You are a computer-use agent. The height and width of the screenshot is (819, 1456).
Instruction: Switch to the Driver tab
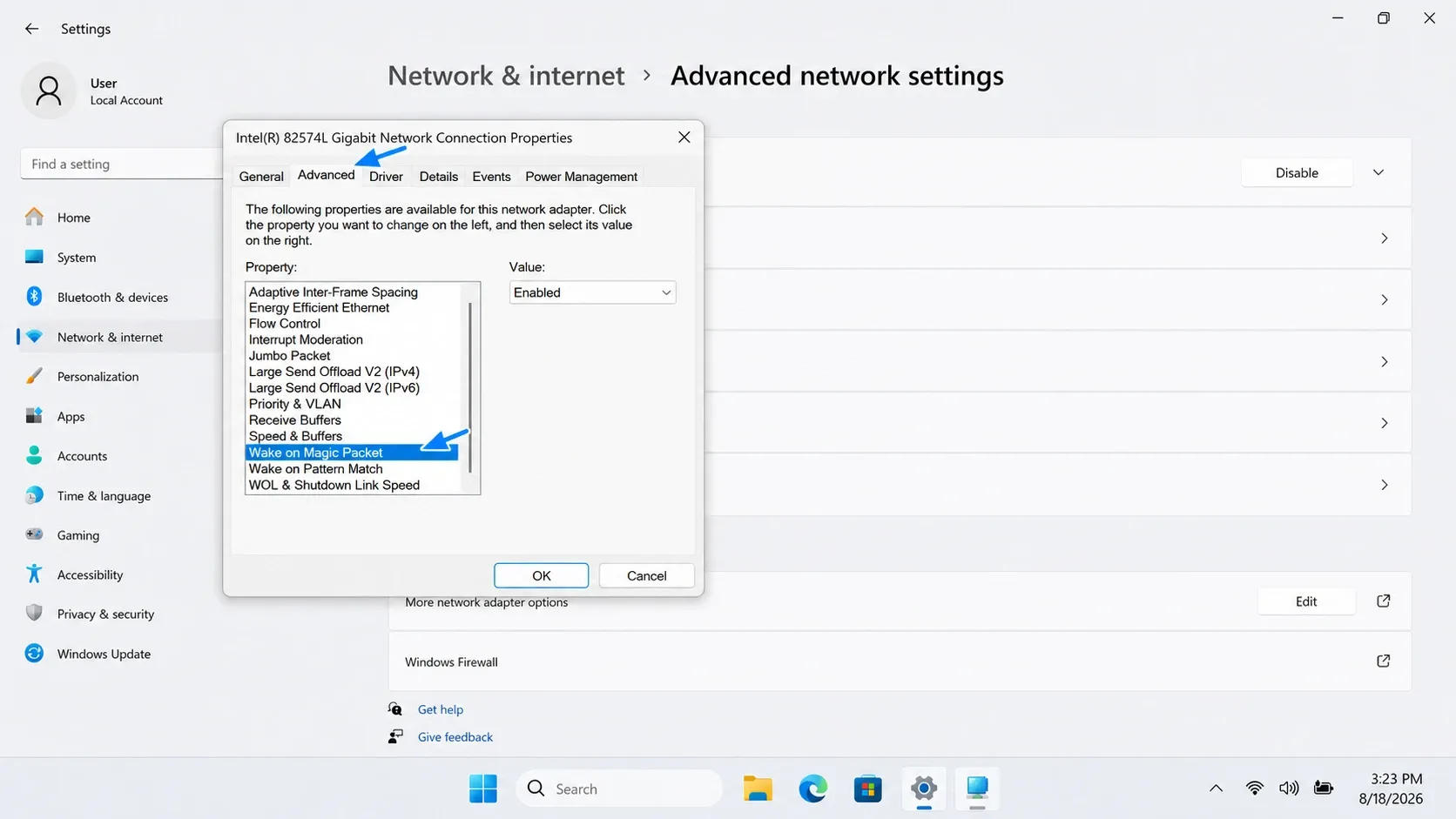click(386, 177)
